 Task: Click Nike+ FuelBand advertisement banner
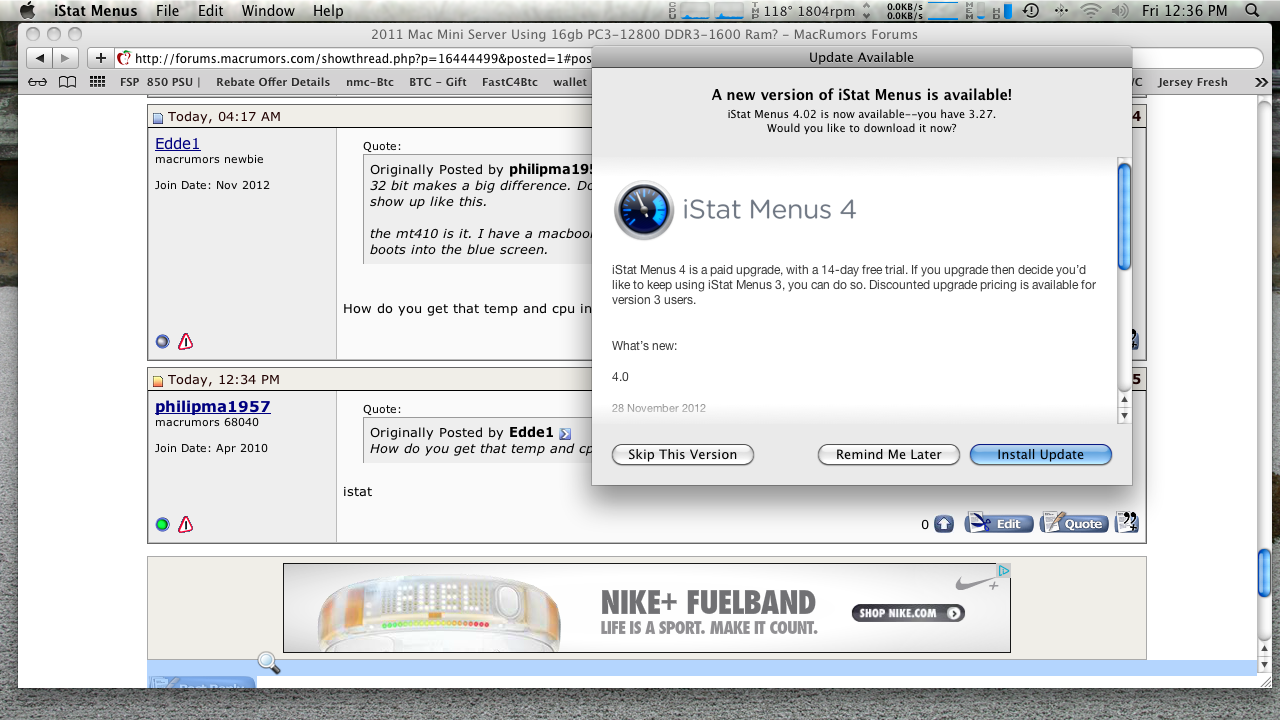tap(646, 608)
